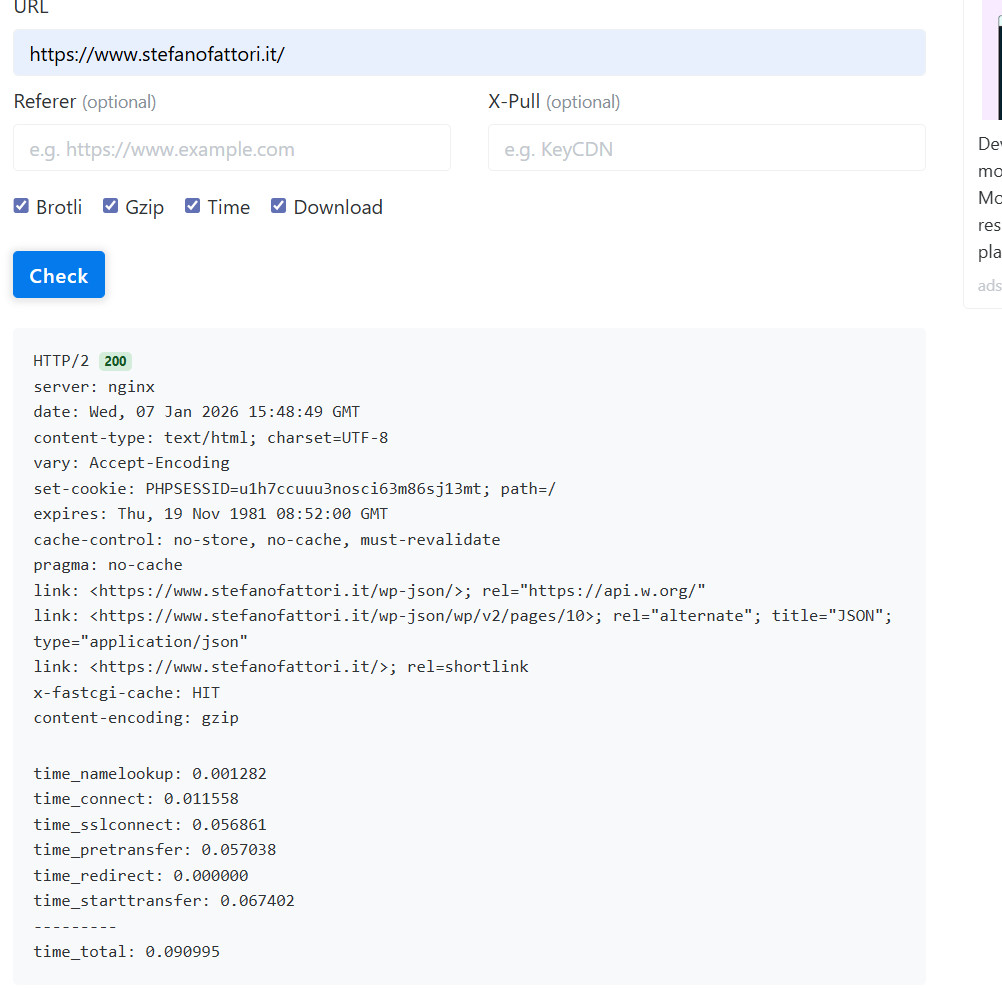Disable the Time checkbox
The height and width of the screenshot is (988, 1002).
point(193,206)
